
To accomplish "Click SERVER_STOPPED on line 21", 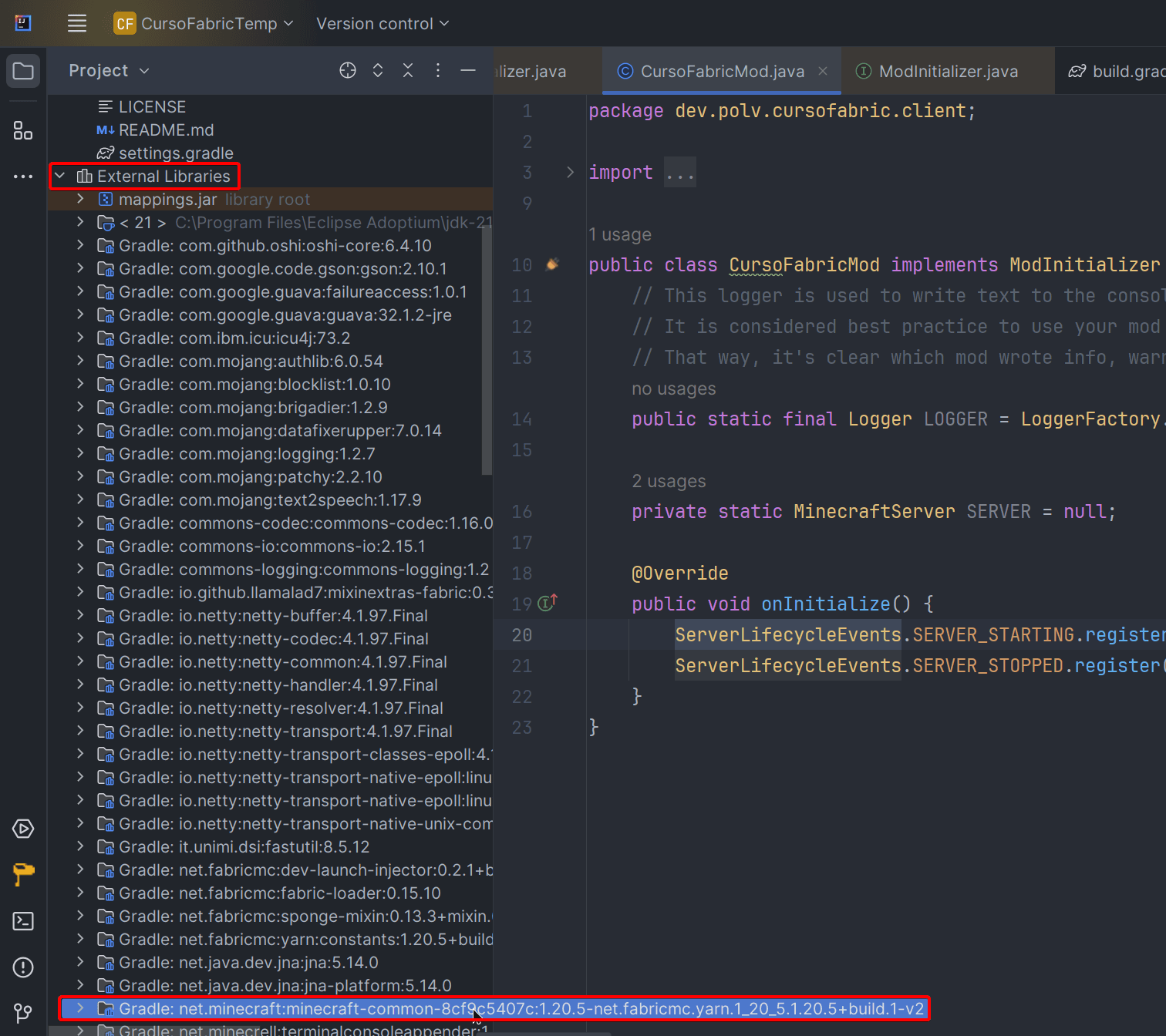I will coord(988,665).
